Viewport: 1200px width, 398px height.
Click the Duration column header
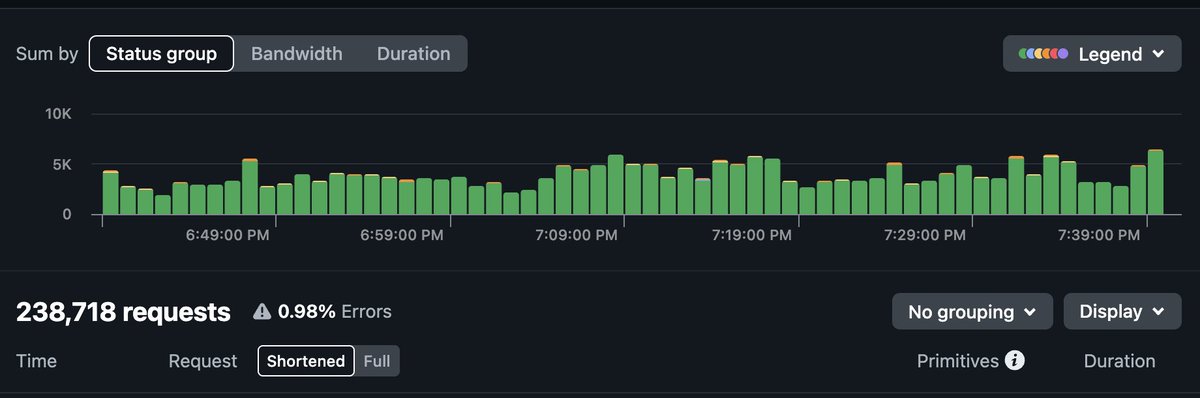click(1119, 361)
